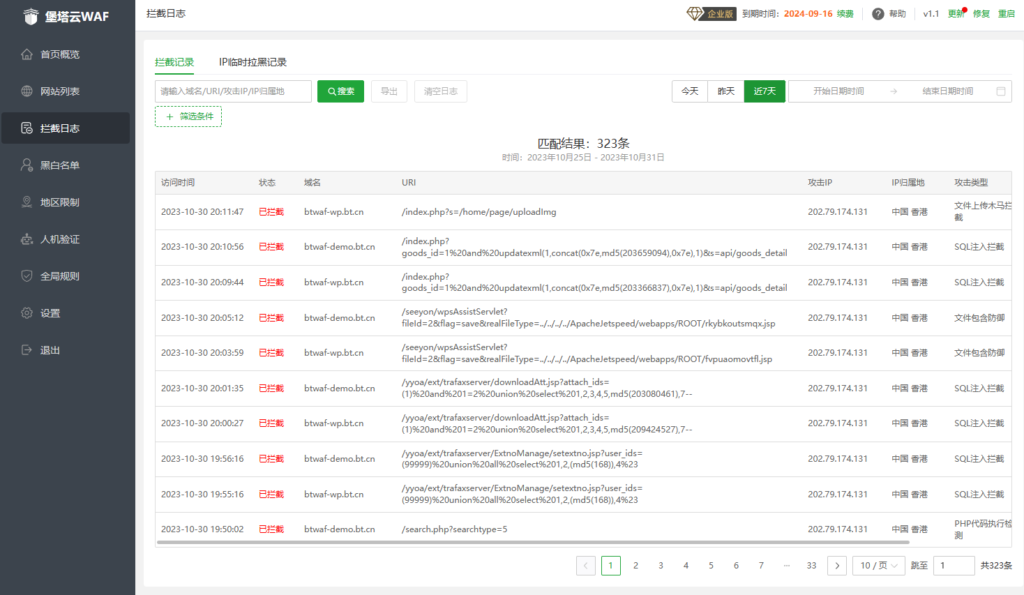
Task: Click the 帮助 link
Action: click(x=897, y=14)
